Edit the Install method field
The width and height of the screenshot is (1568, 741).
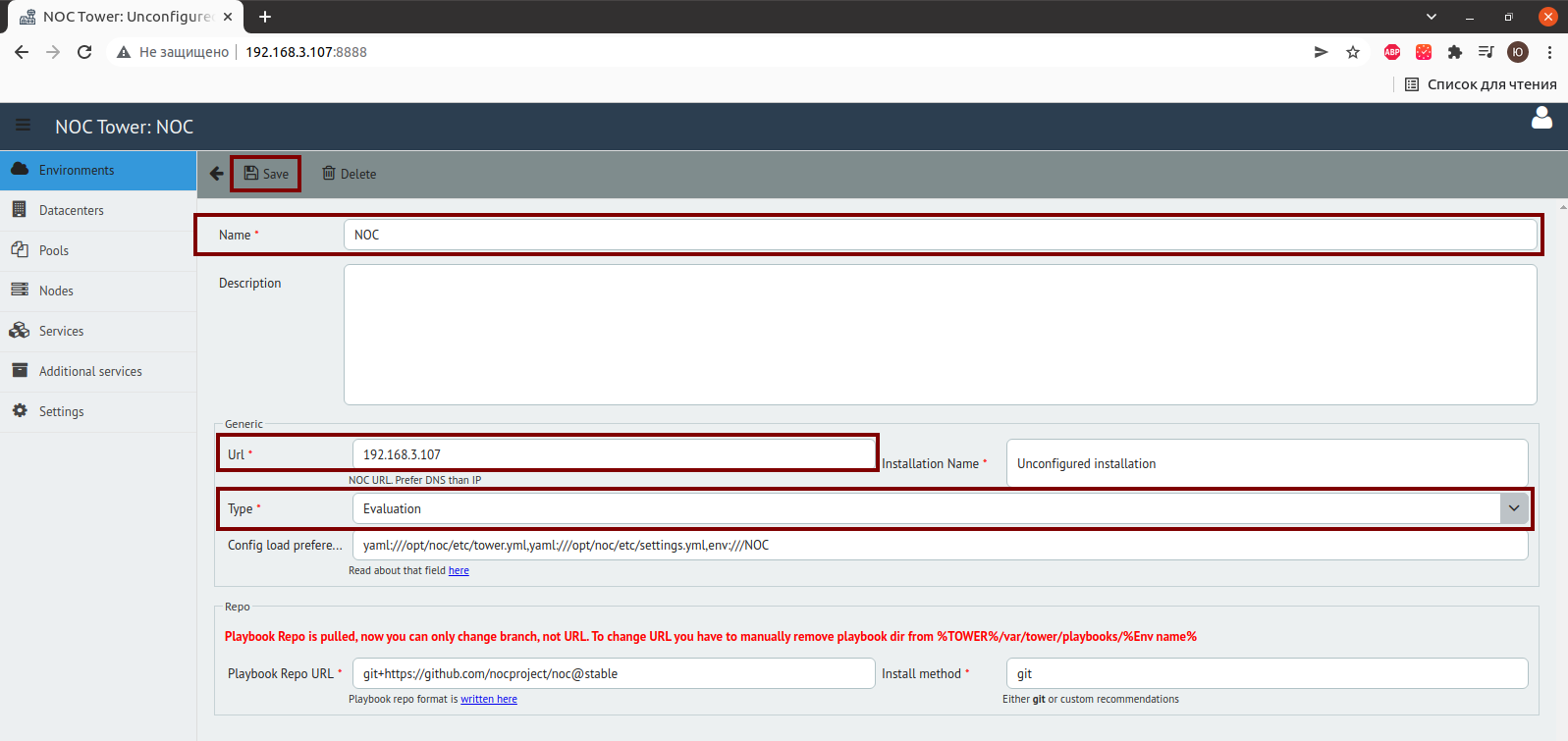pyautogui.click(x=1267, y=673)
